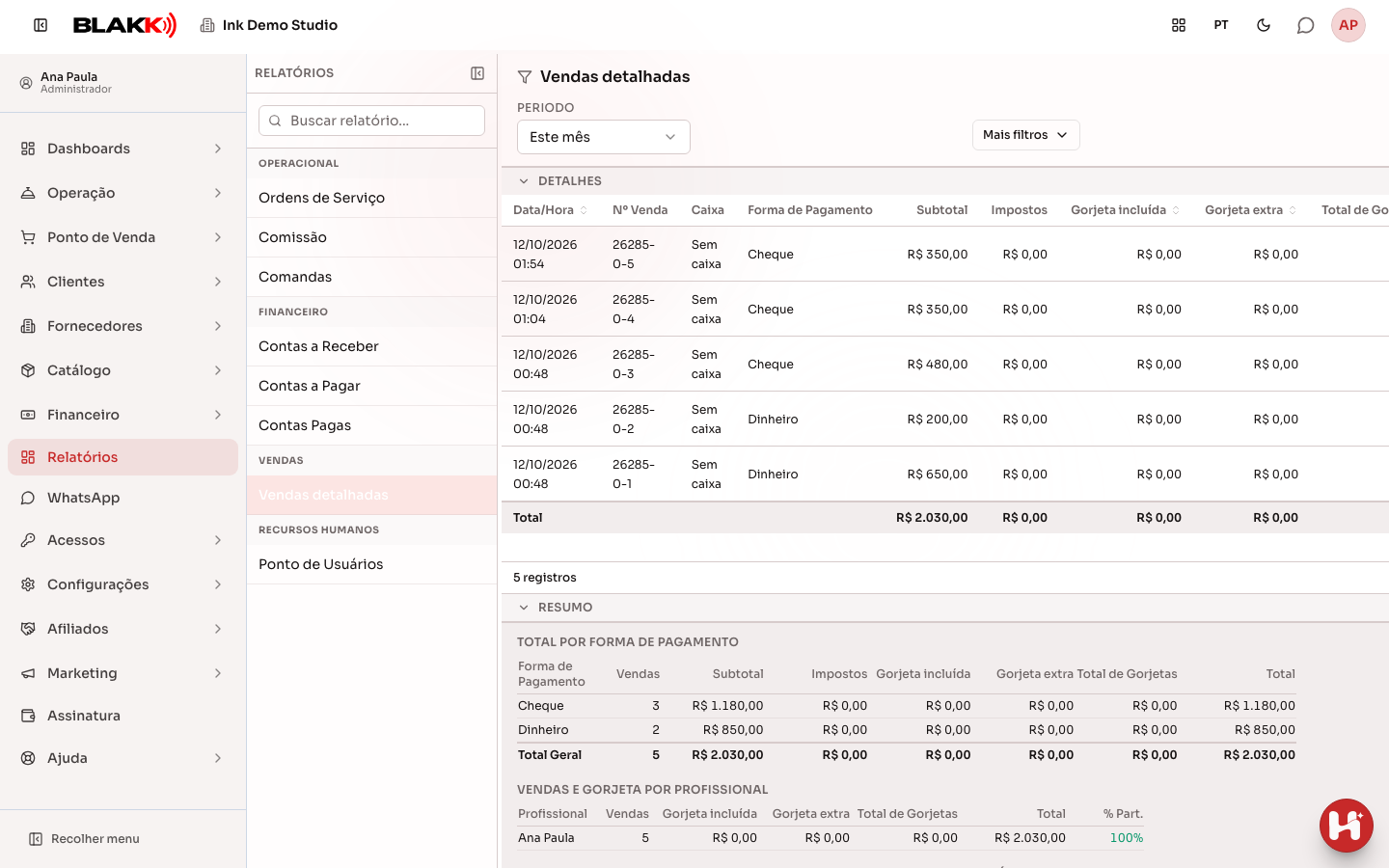Open the red chat widget floating button
1389x868 pixels.
coord(1347,826)
